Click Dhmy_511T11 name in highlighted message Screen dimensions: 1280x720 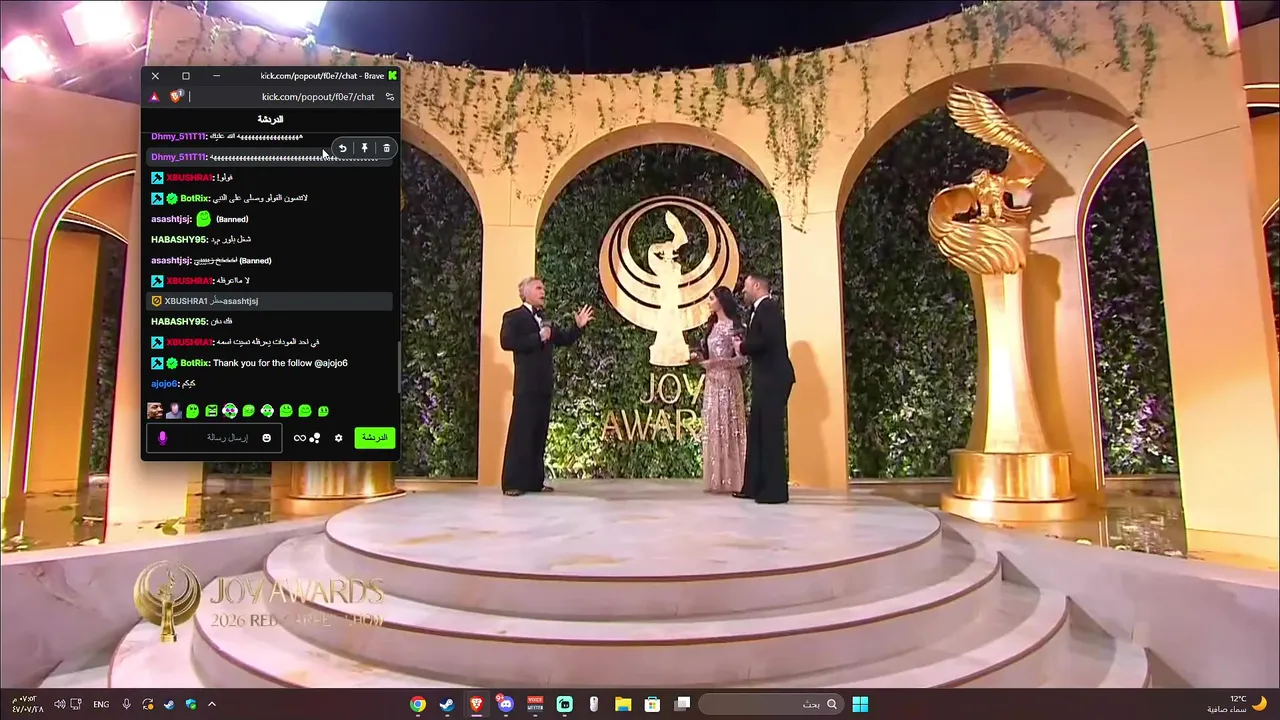(x=178, y=157)
